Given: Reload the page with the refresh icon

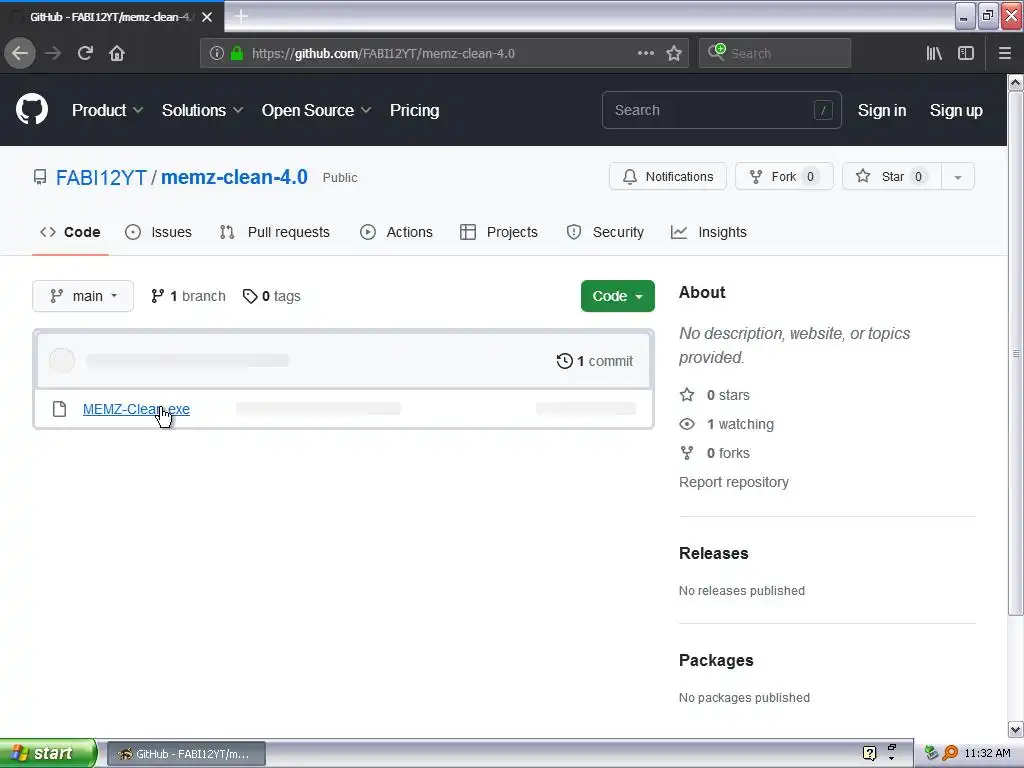Looking at the screenshot, I should [85, 53].
